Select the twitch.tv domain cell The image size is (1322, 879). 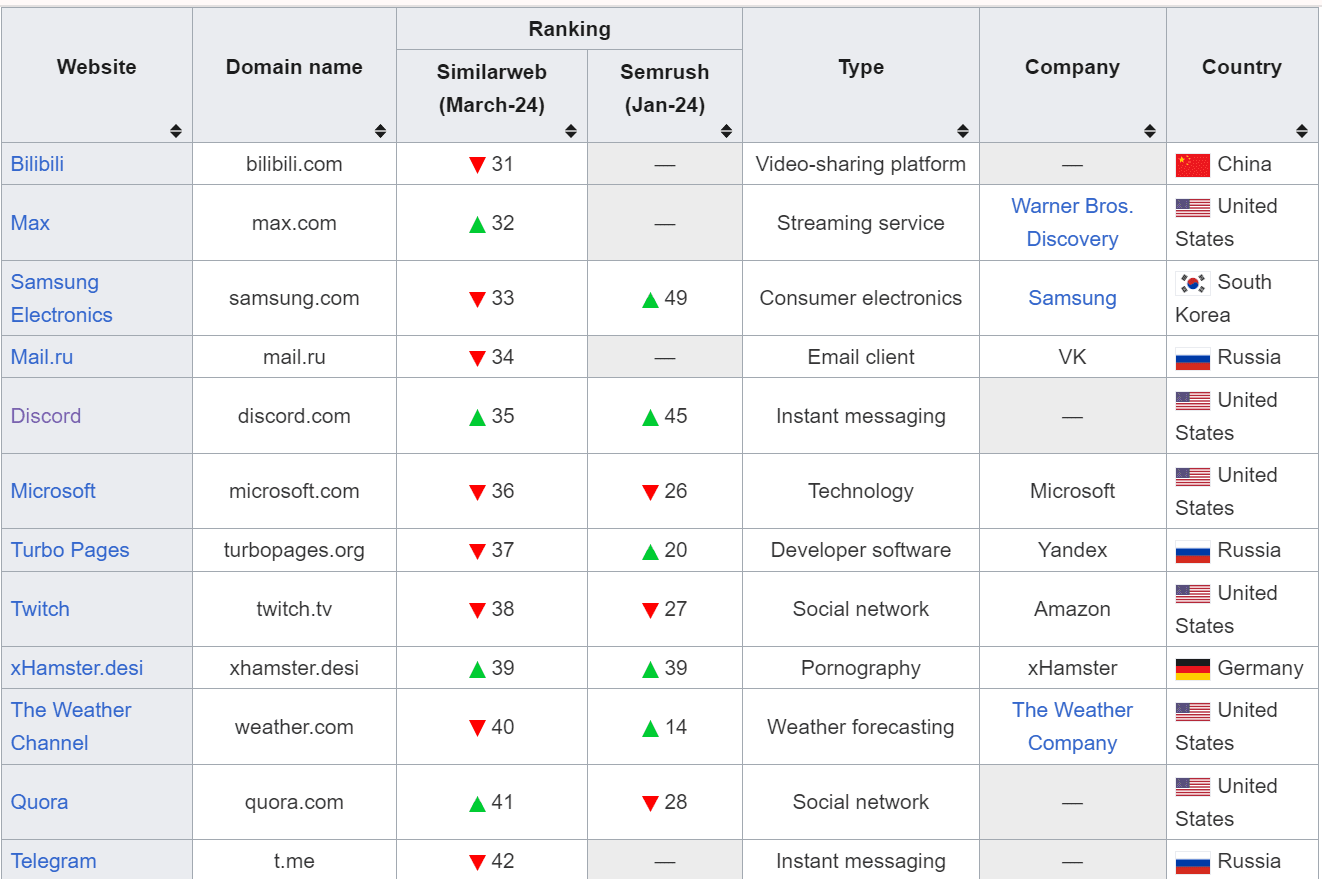coord(294,609)
